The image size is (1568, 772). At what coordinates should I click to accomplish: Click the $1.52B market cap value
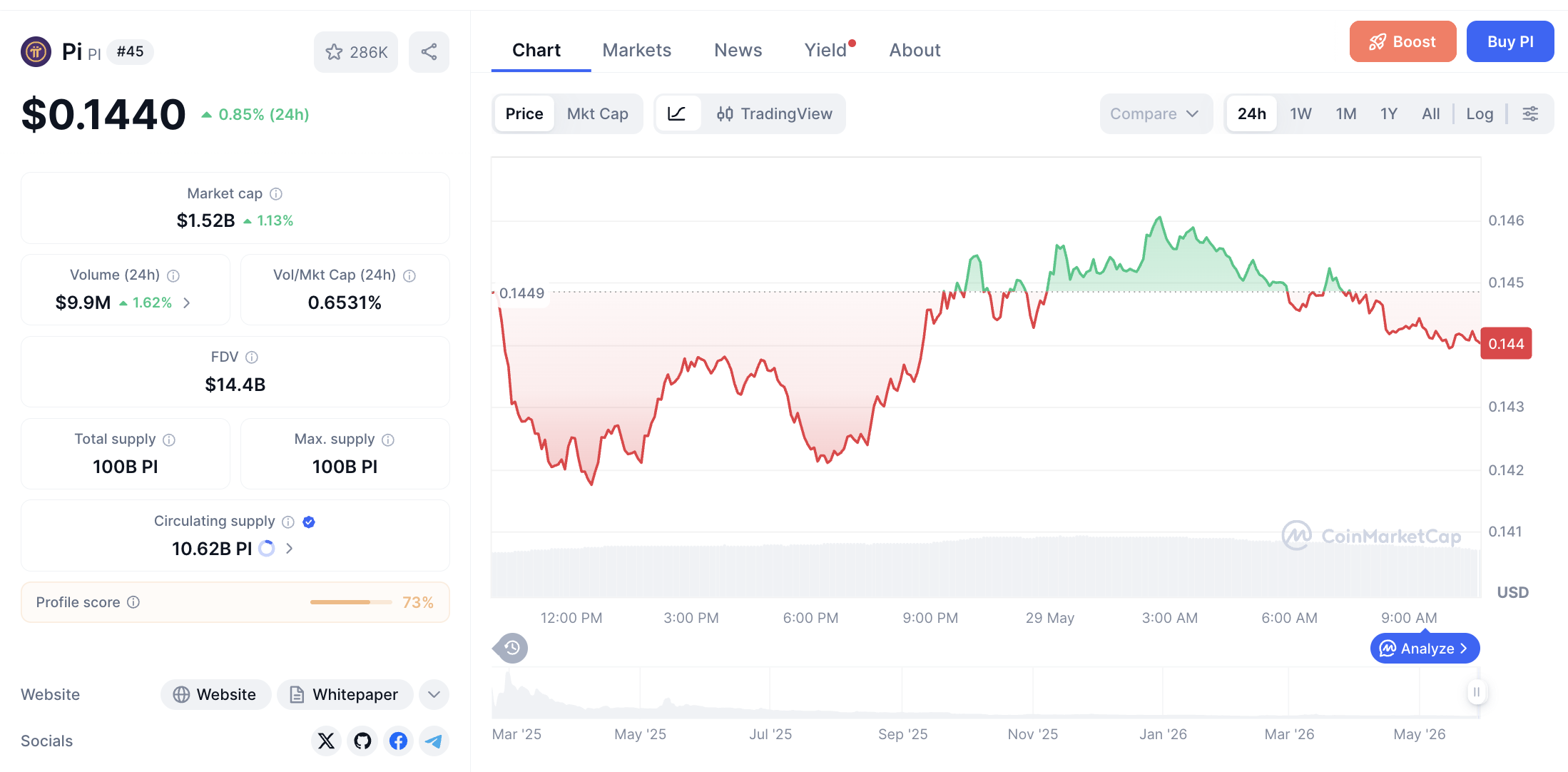pos(205,220)
